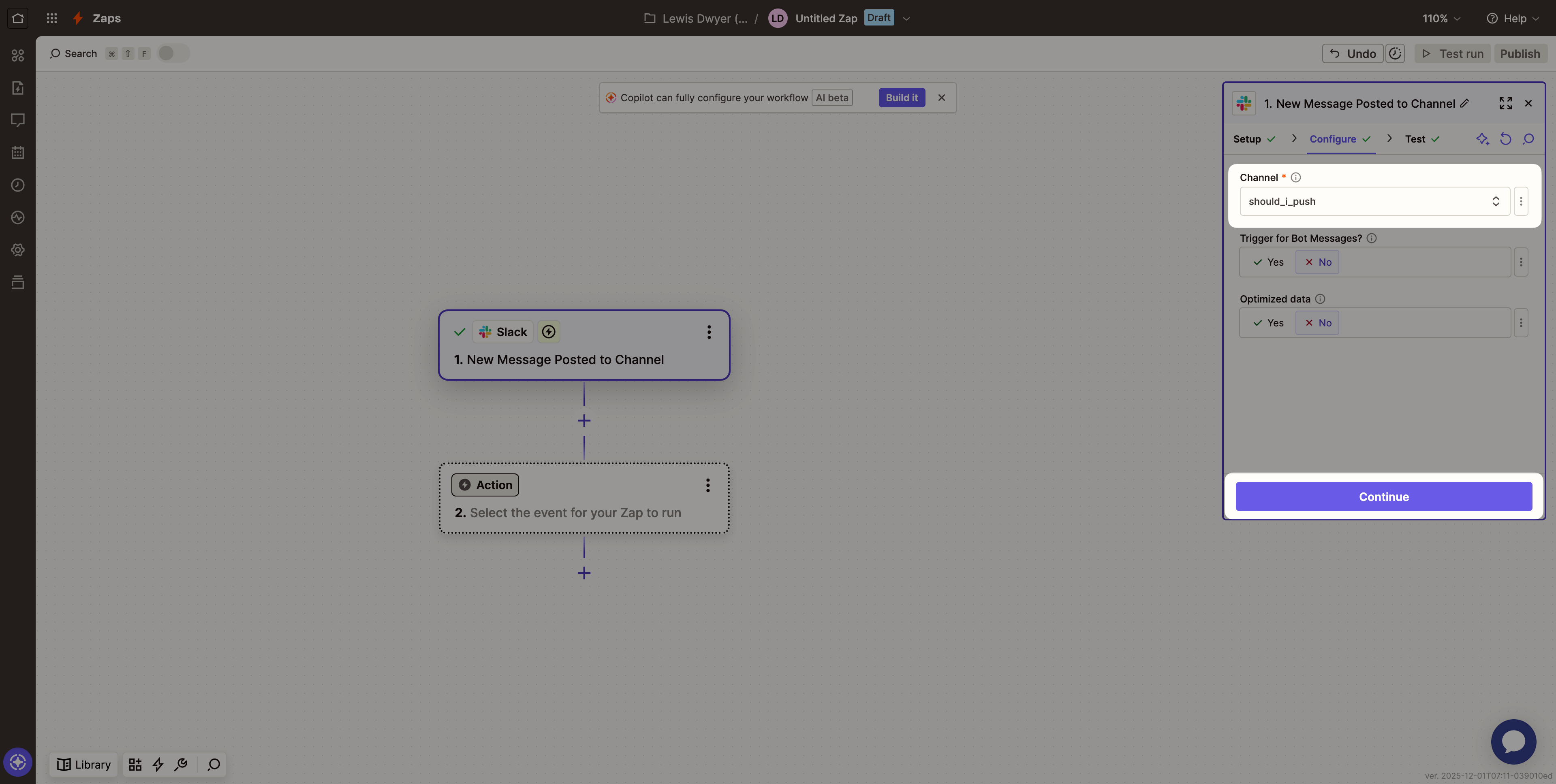Select Yes for Trigger for Bot Messages
This screenshot has height=784, width=1556.
1268,262
